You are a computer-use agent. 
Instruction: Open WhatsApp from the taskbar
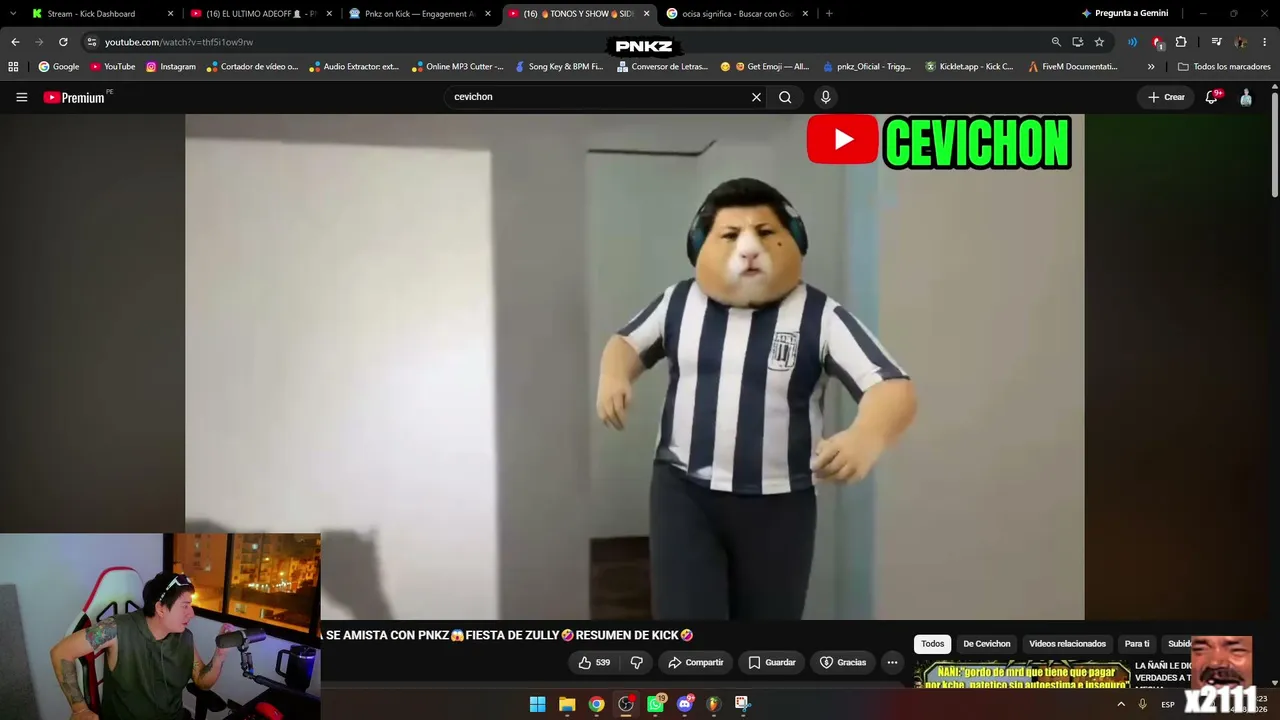coord(656,704)
